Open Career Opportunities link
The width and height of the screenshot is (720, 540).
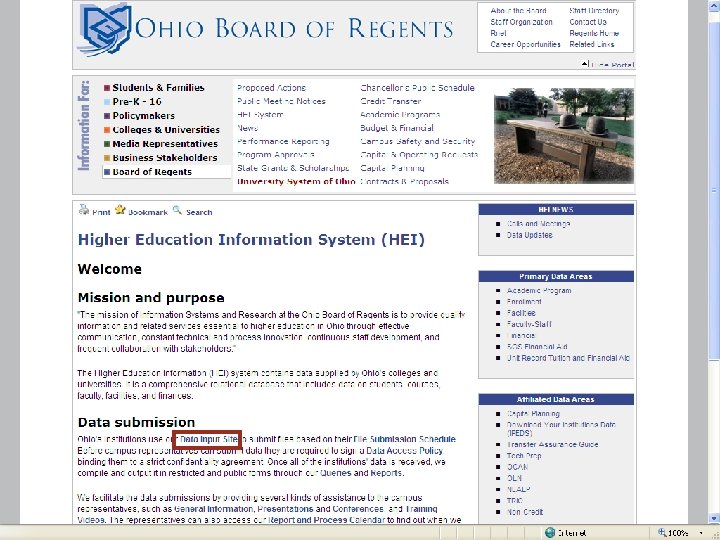pos(525,45)
